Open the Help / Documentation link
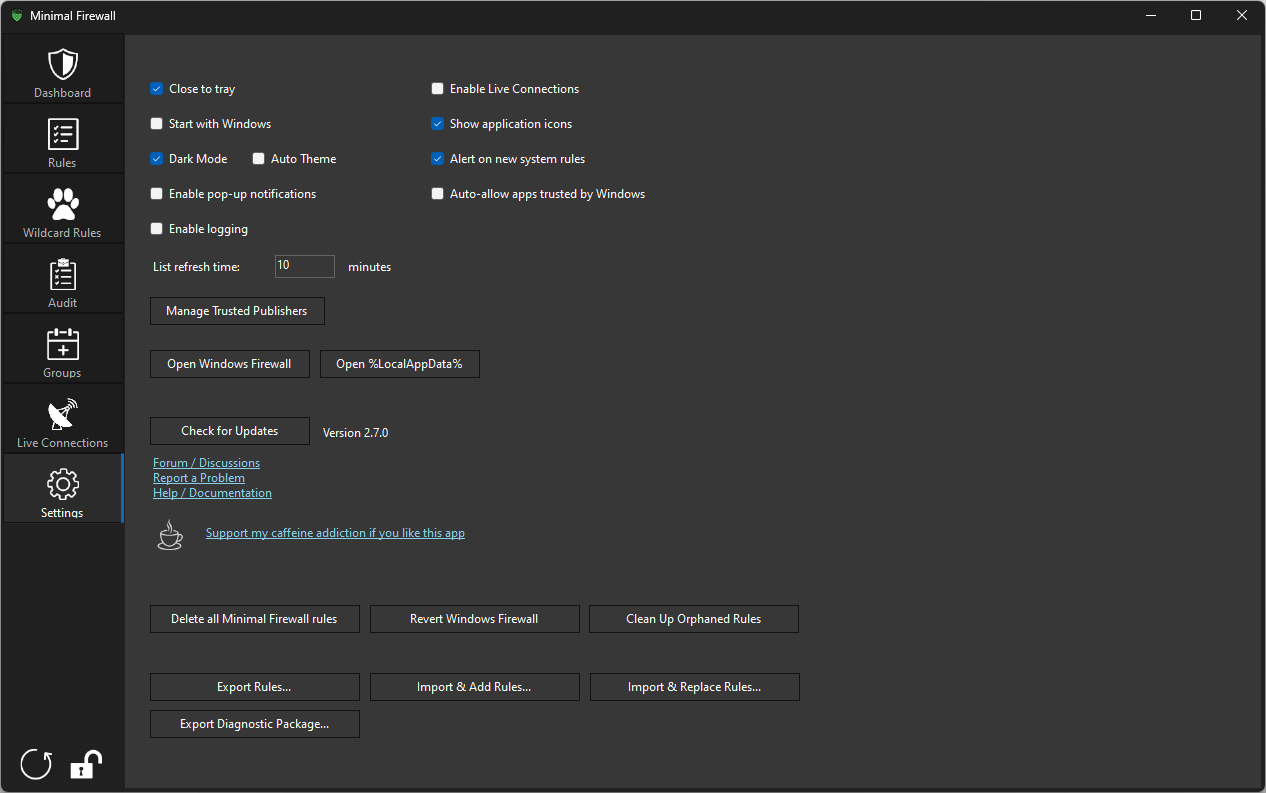The width and height of the screenshot is (1266, 793). tap(212, 493)
